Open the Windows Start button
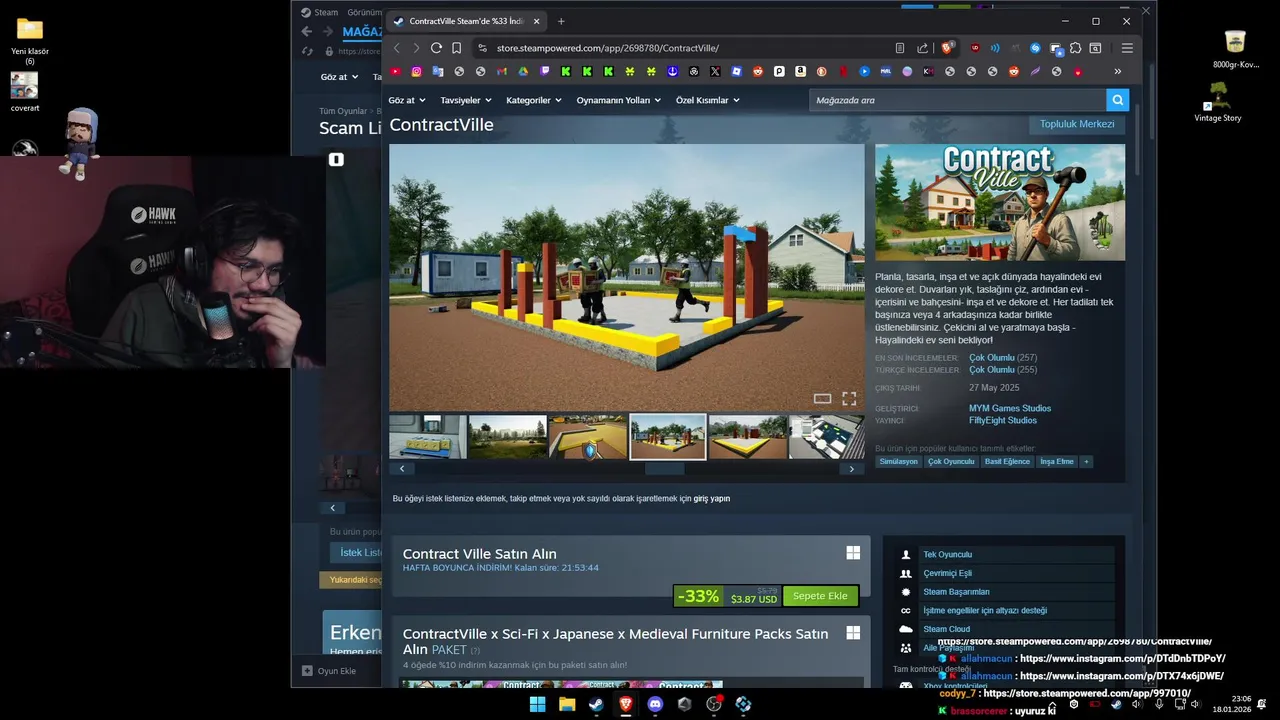The width and height of the screenshot is (1280, 720). [537, 704]
